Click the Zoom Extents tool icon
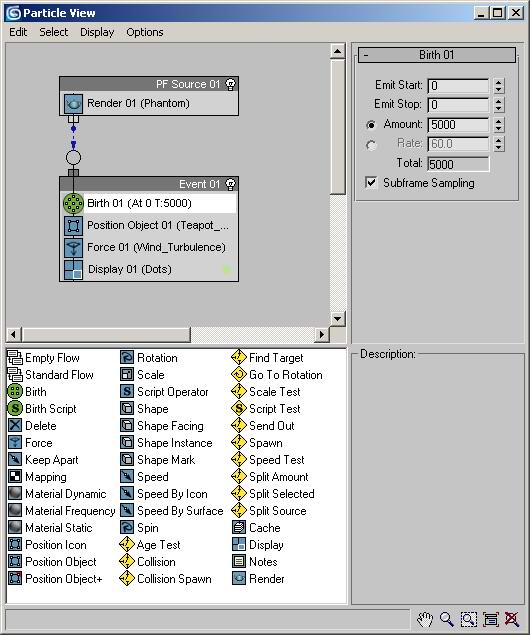The image size is (530, 635). pyautogui.click(x=491, y=619)
